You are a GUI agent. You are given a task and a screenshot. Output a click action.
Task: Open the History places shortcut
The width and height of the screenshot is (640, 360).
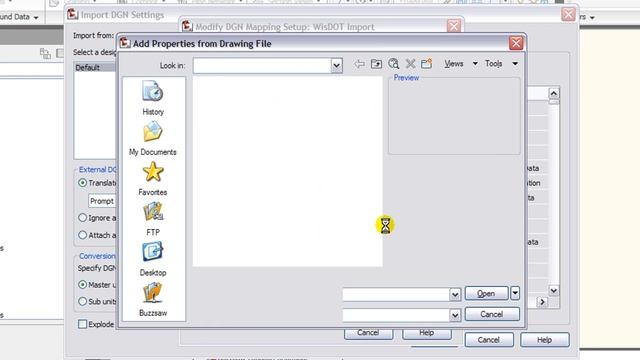pyautogui.click(x=153, y=98)
